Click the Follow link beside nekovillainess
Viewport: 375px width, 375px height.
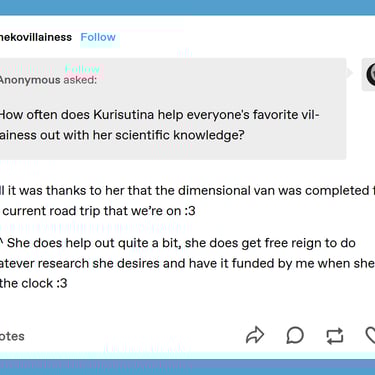point(98,37)
